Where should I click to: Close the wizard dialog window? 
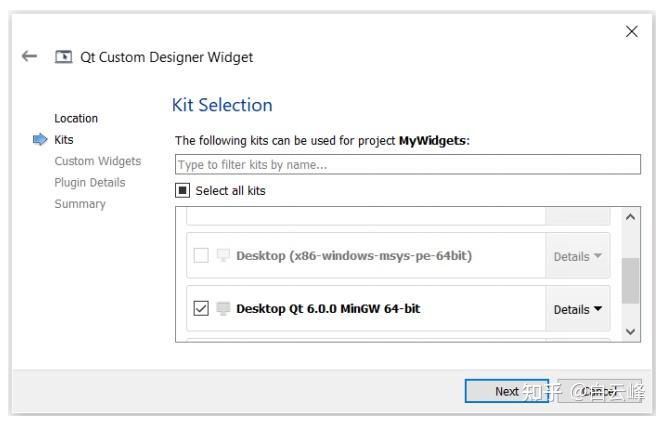click(x=631, y=32)
